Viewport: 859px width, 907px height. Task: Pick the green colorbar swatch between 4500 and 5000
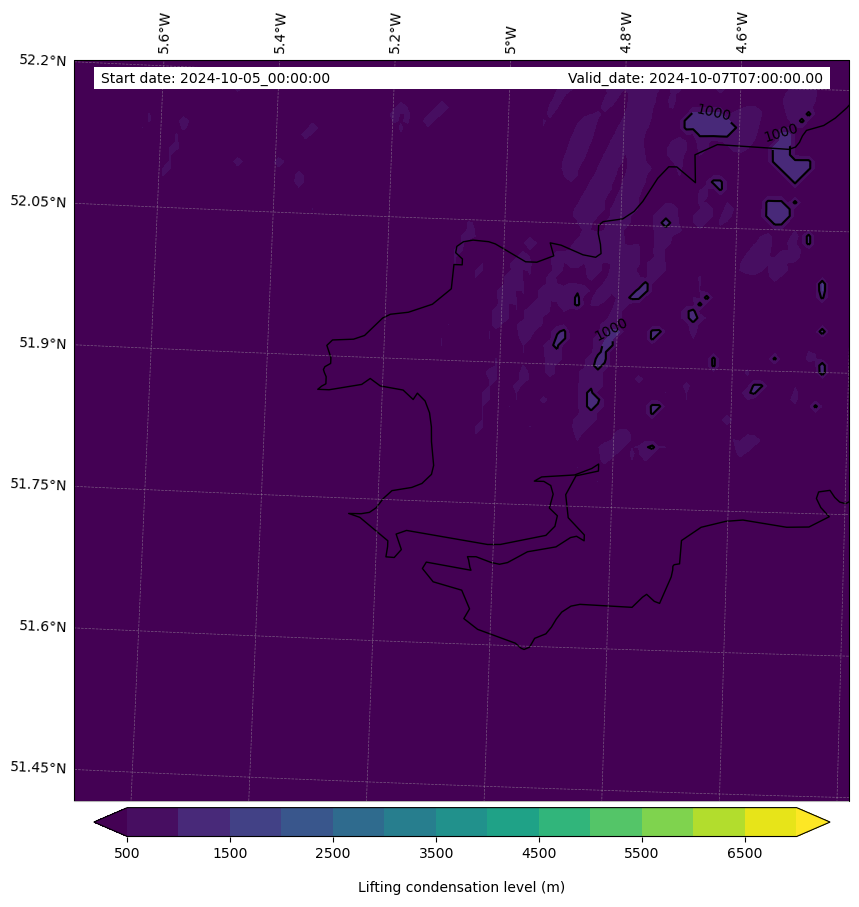564,822
